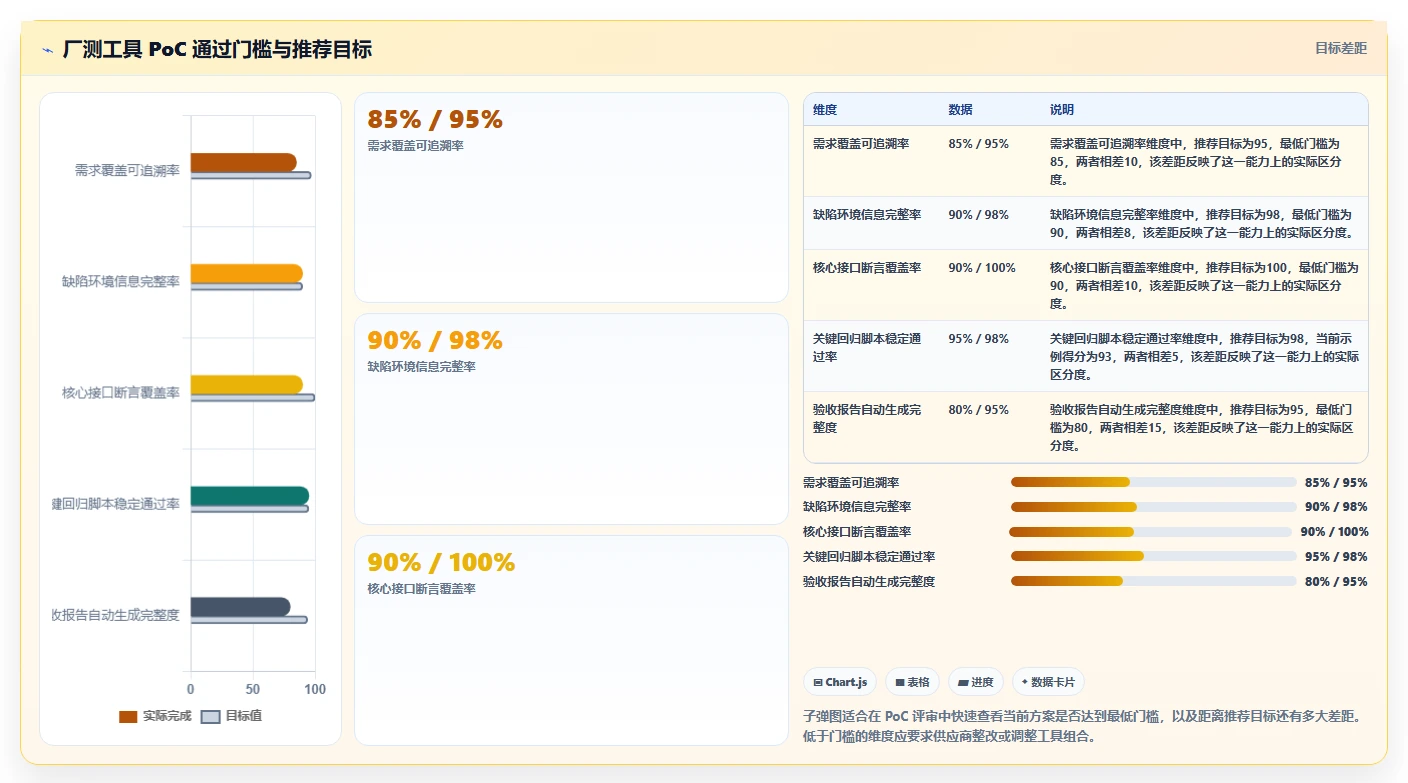Click the 验收报告自动生成完整度 progress bar
The width and height of the screenshot is (1408, 783).
click(x=1153, y=581)
